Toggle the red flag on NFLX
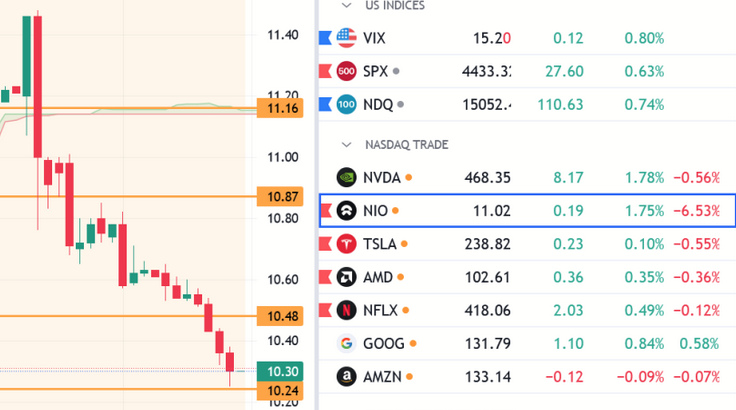The height and width of the screenshot is (410, 736). (x=324, y=310)
